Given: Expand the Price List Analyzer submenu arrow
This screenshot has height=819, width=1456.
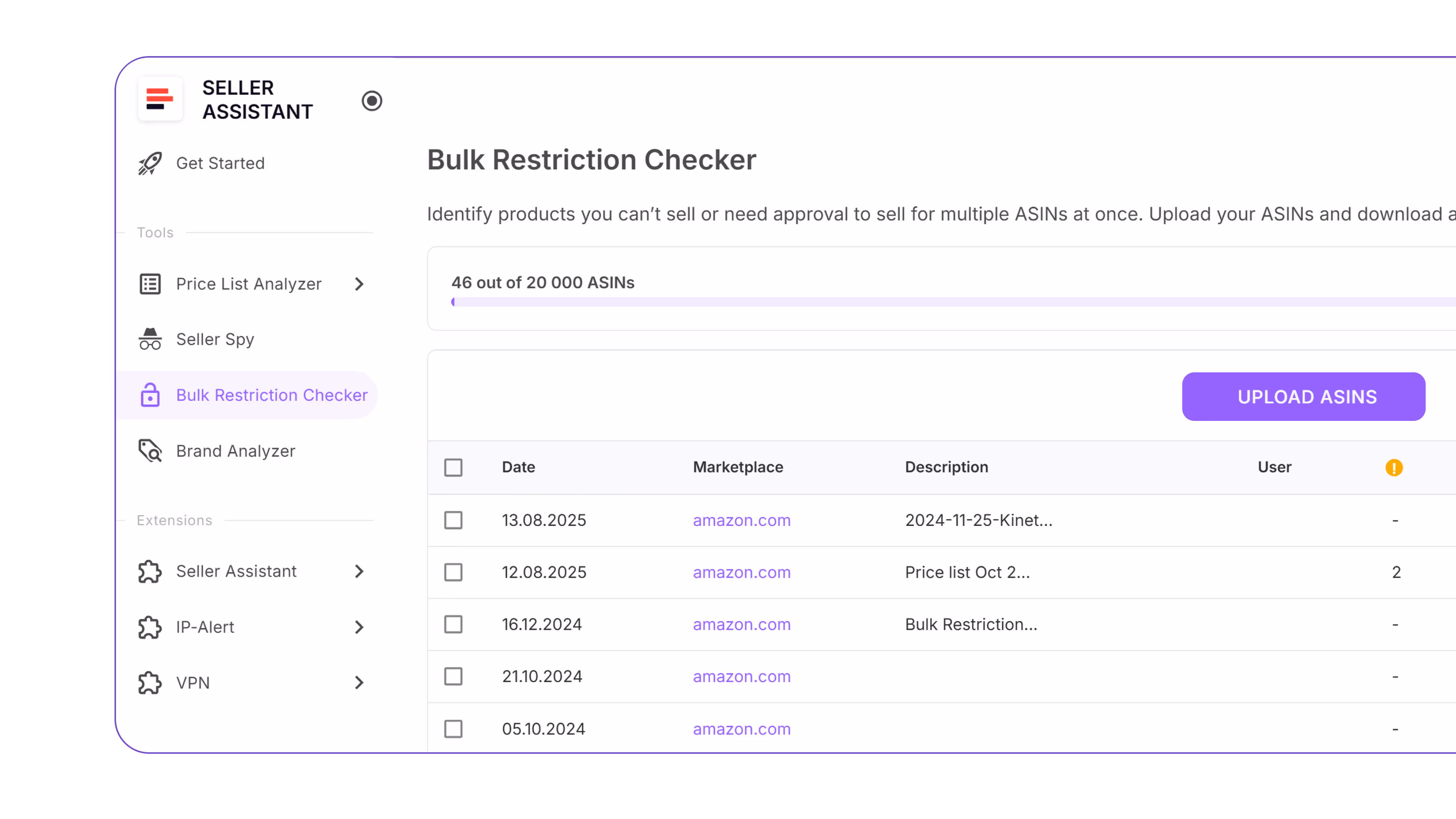Looking at the screenshot, I should point(359,284).
